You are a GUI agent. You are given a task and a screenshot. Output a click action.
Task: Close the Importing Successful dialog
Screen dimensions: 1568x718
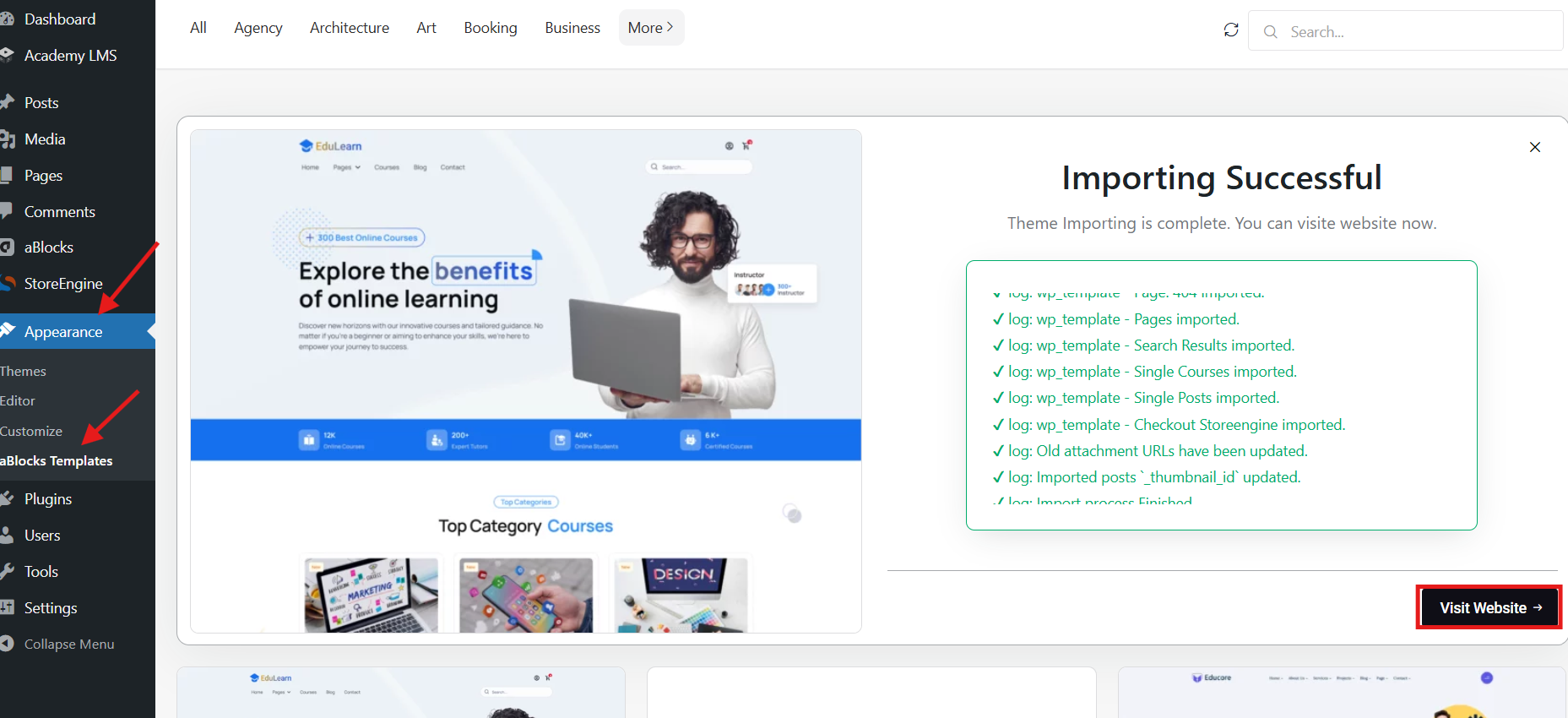point(1535,147)
